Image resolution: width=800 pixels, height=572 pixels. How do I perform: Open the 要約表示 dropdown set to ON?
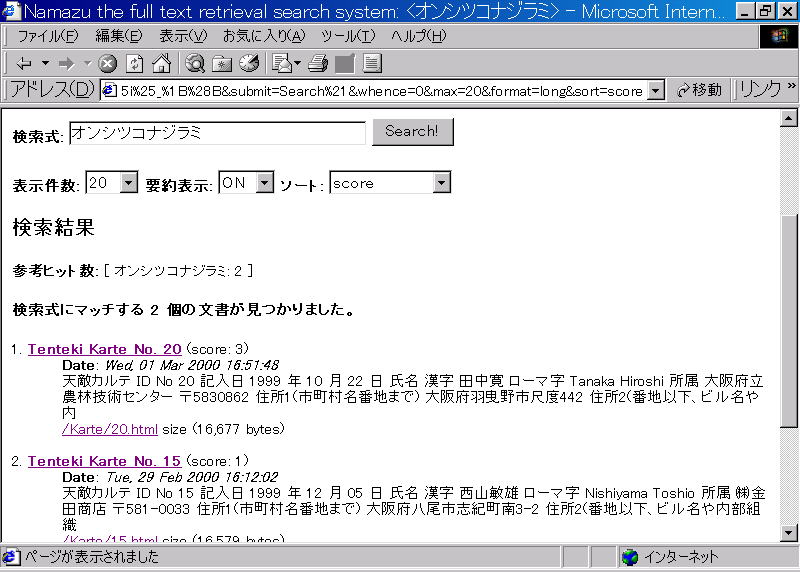coord(264,183)
